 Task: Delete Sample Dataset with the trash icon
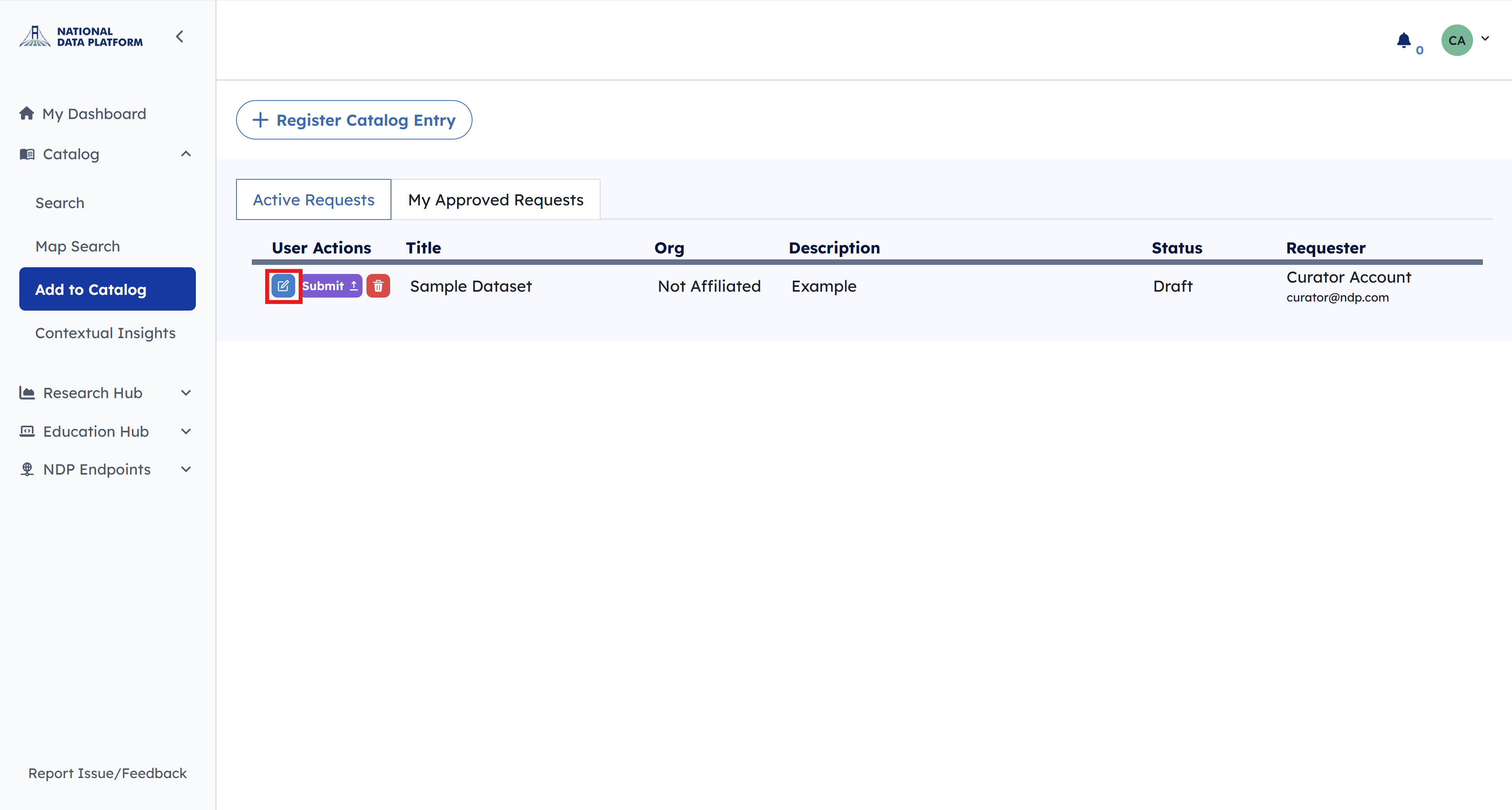379,287
